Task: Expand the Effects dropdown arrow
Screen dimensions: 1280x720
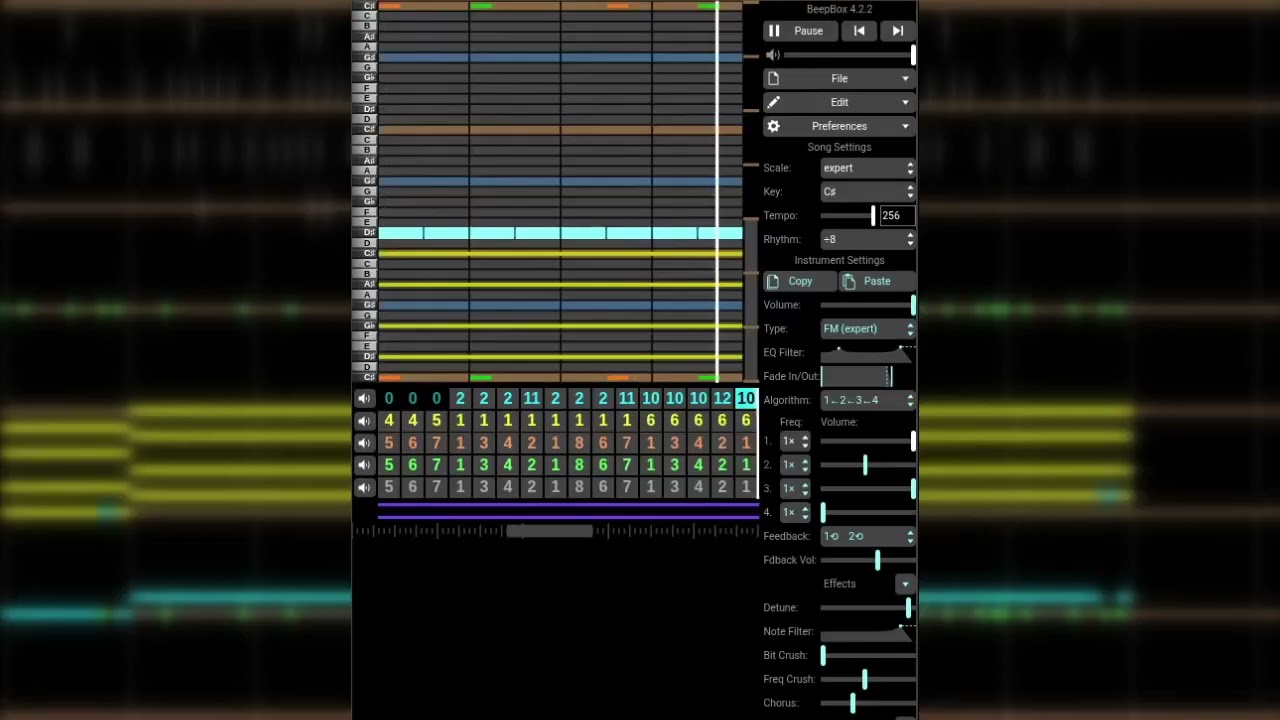Action: (905, 584)
